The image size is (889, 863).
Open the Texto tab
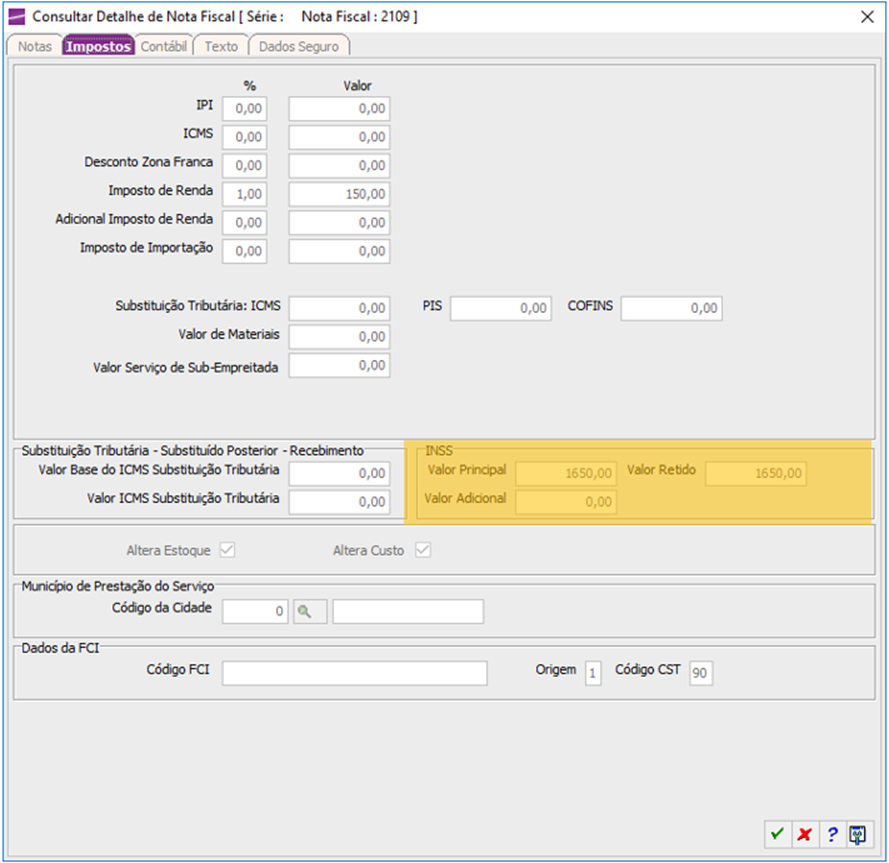[221, 46]
